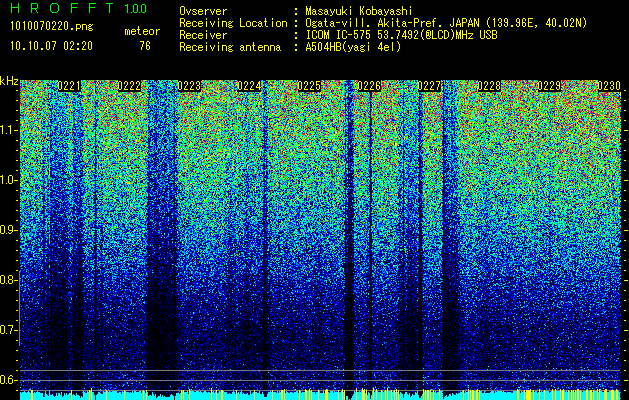Click the 'meteor' label
Viewport: 629px width, 400px height.
[142, 31]
